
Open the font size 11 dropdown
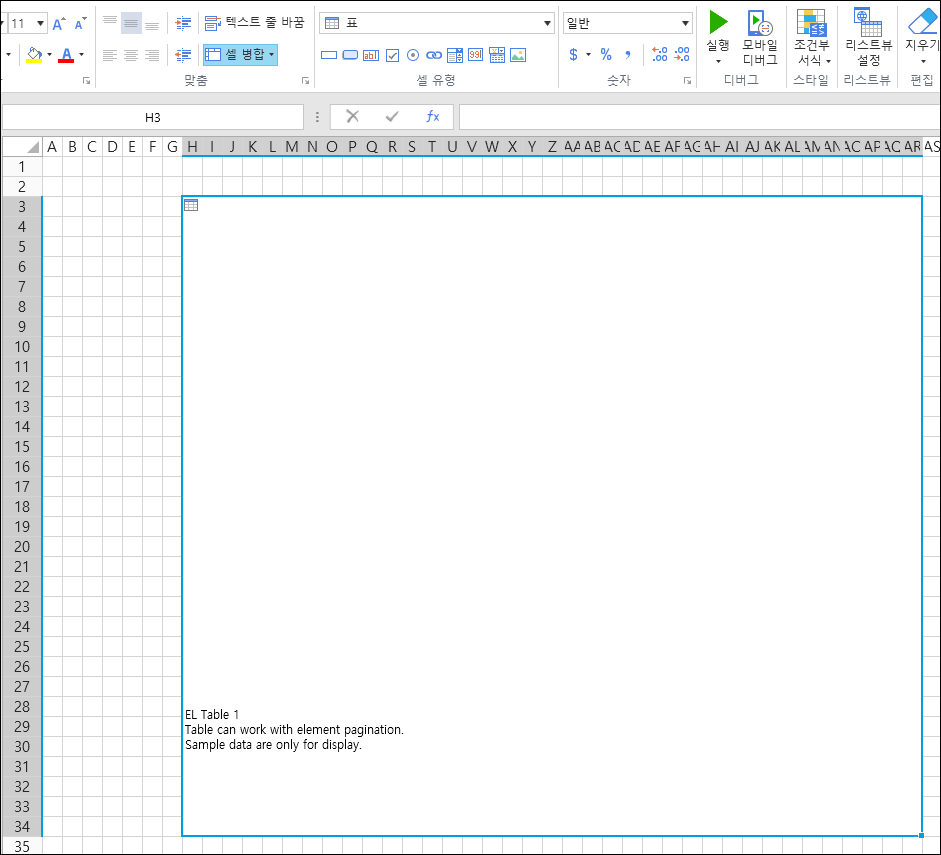pyautogui.click(x=40, y=23)
